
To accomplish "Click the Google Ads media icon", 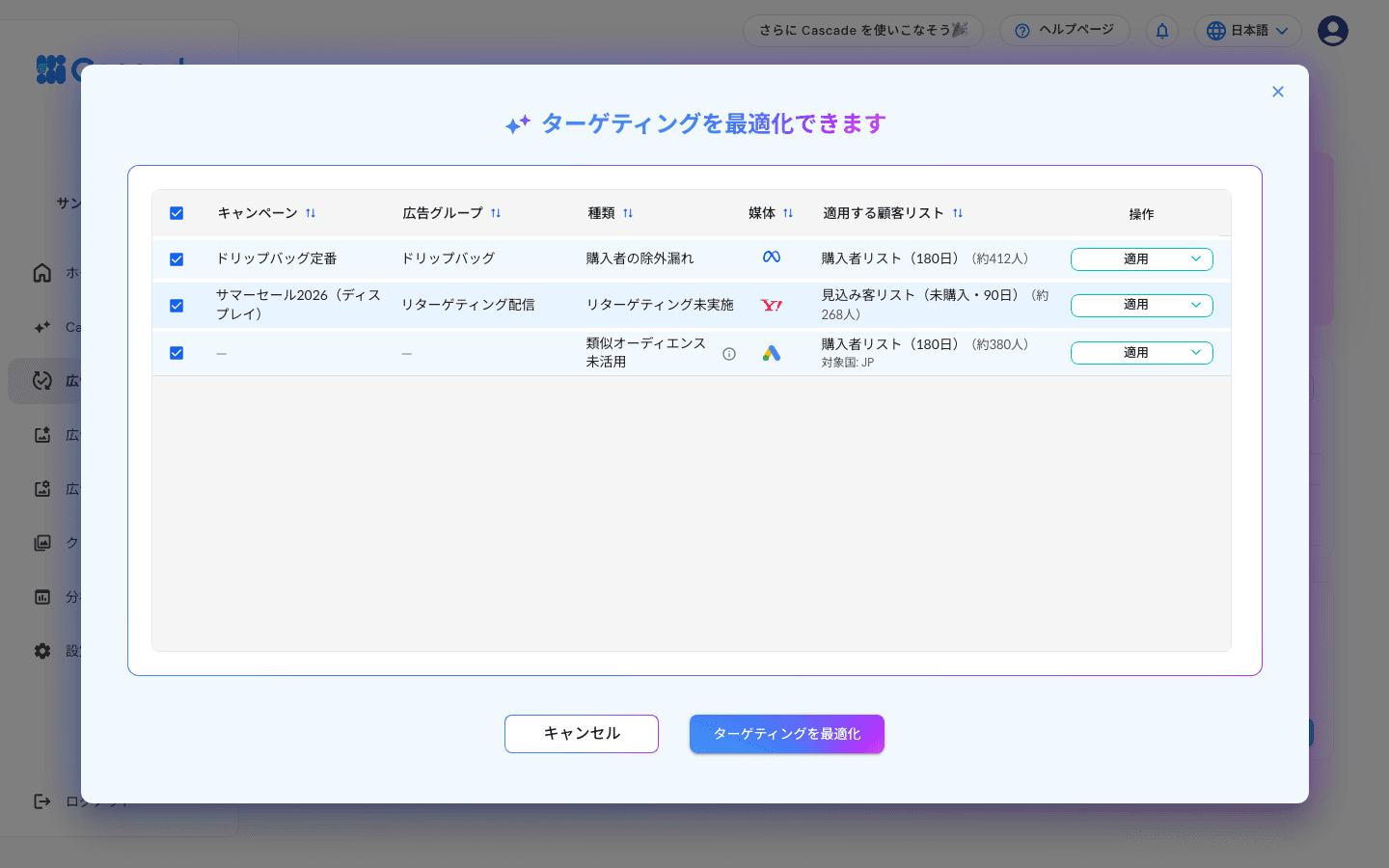I will (x=772, y=353).
